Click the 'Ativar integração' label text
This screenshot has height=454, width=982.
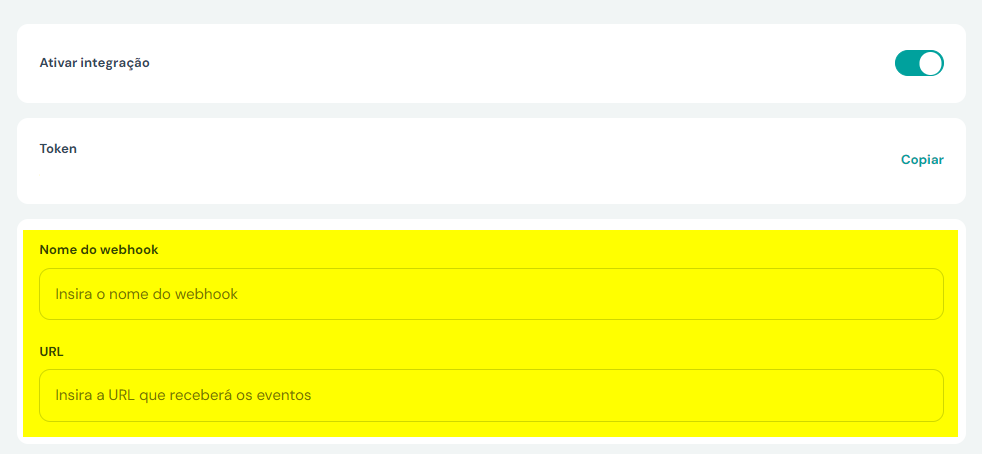tap(95, 63)
